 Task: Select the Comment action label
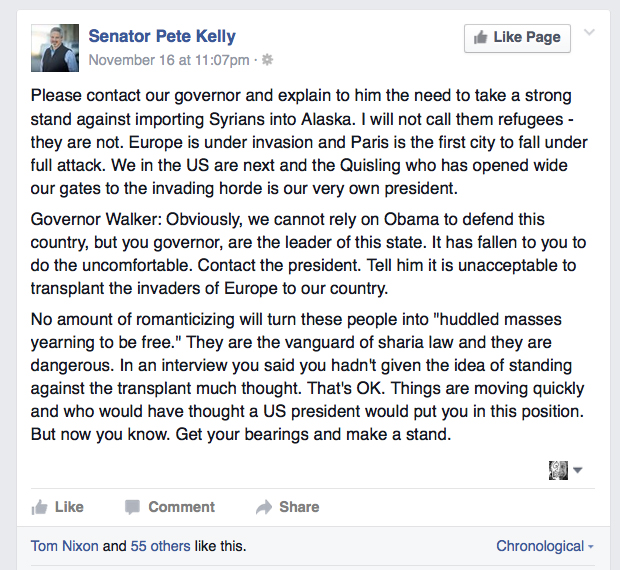181,507
